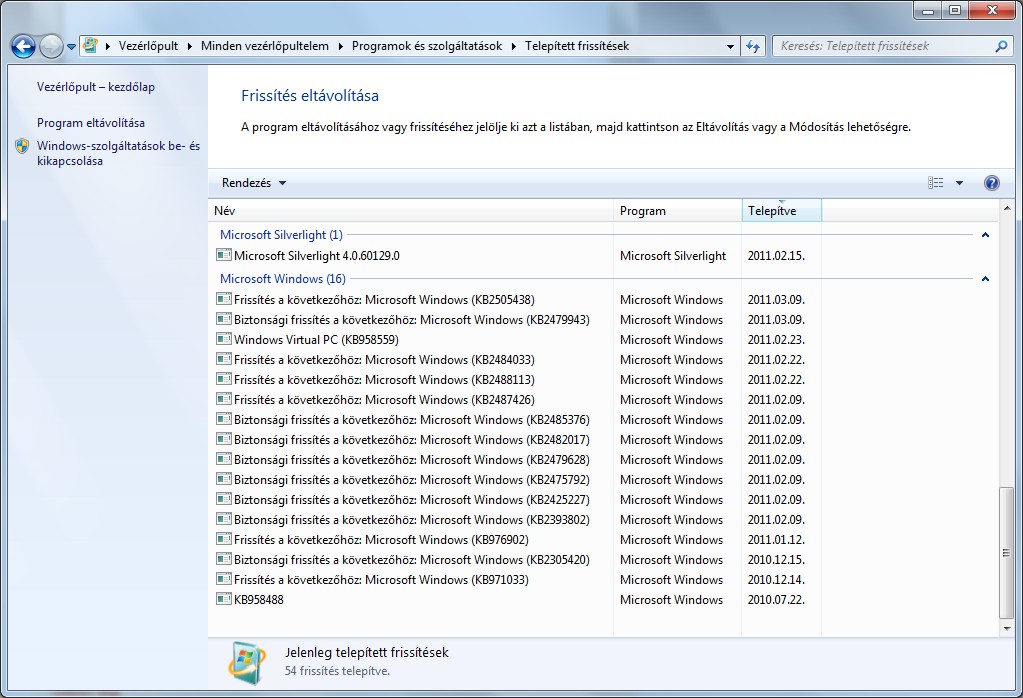Click the icon of security update KB2479628

pos(224,459)
